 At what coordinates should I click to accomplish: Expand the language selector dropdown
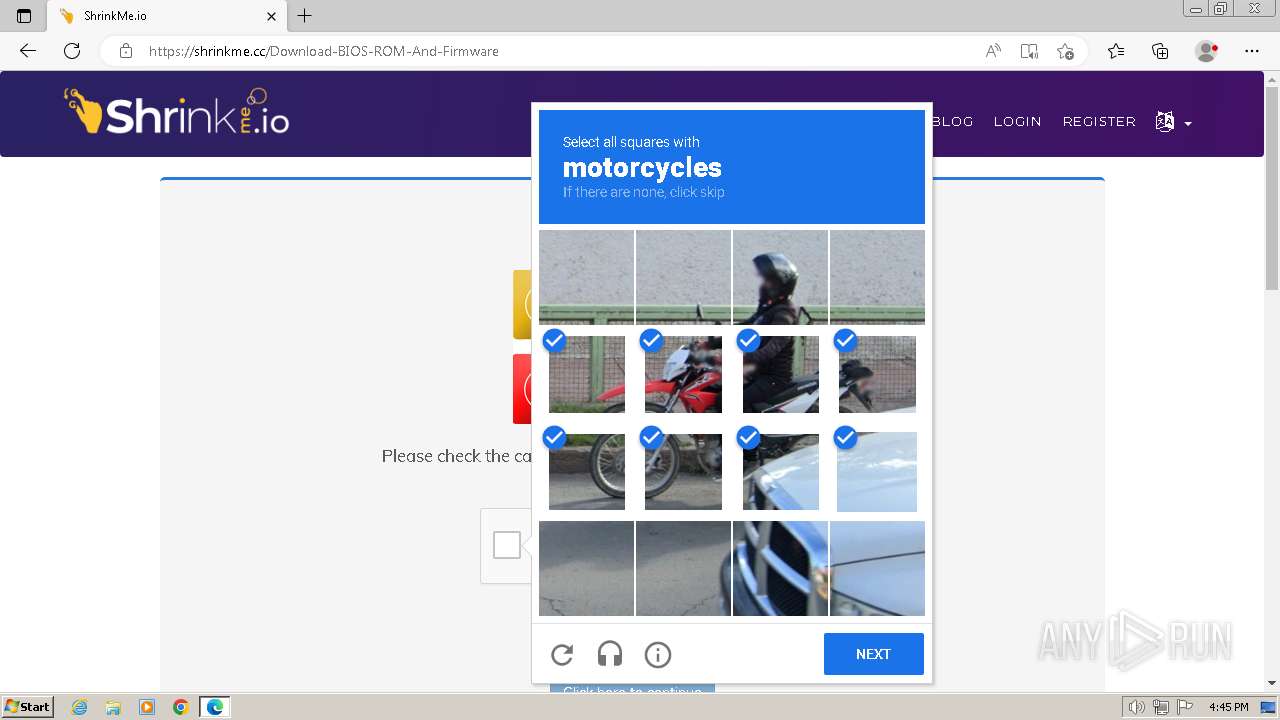pos(1173,122)
